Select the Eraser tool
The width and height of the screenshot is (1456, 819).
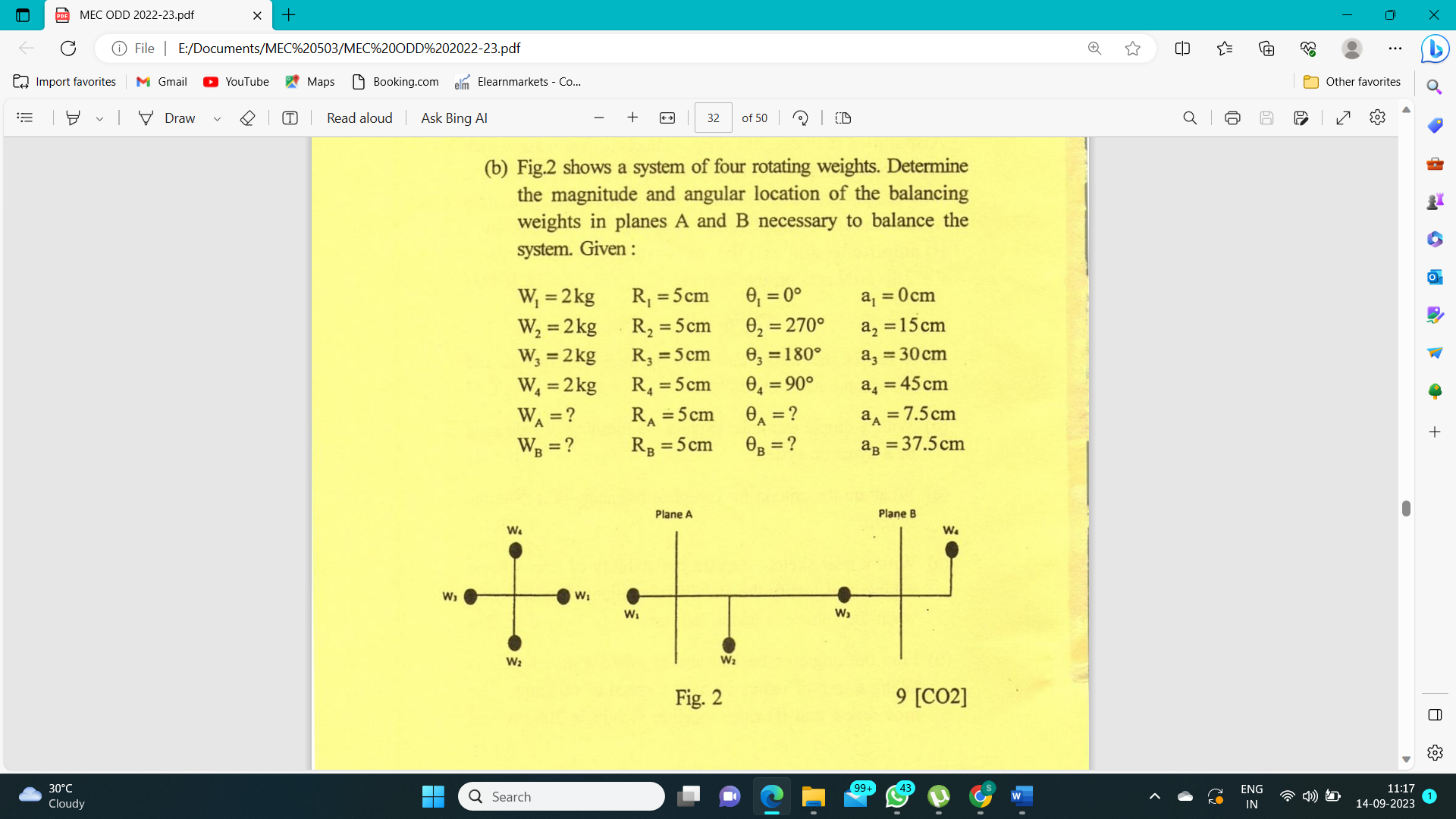pos(247,118)
